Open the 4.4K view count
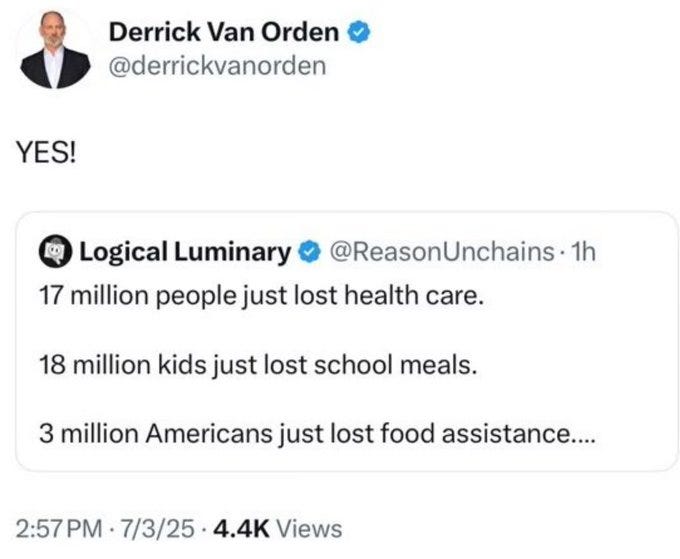Image resolution: width=680 pixels, height=559 pixels. click(x=237, y=528)
